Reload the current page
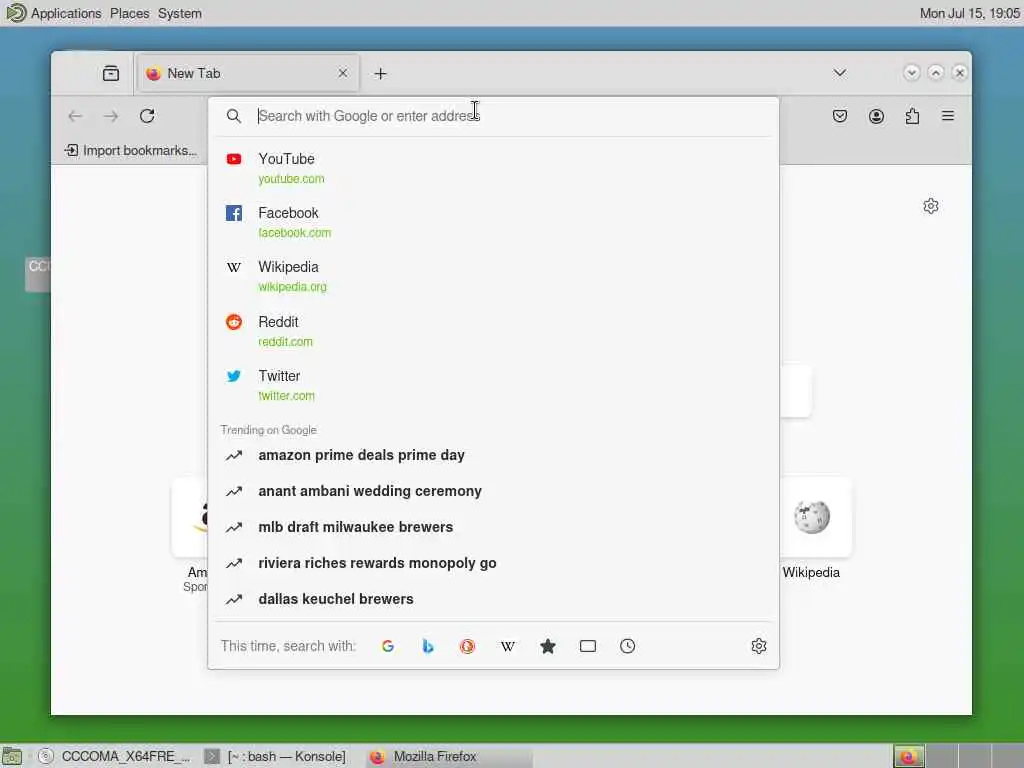 tap(147, 116)
